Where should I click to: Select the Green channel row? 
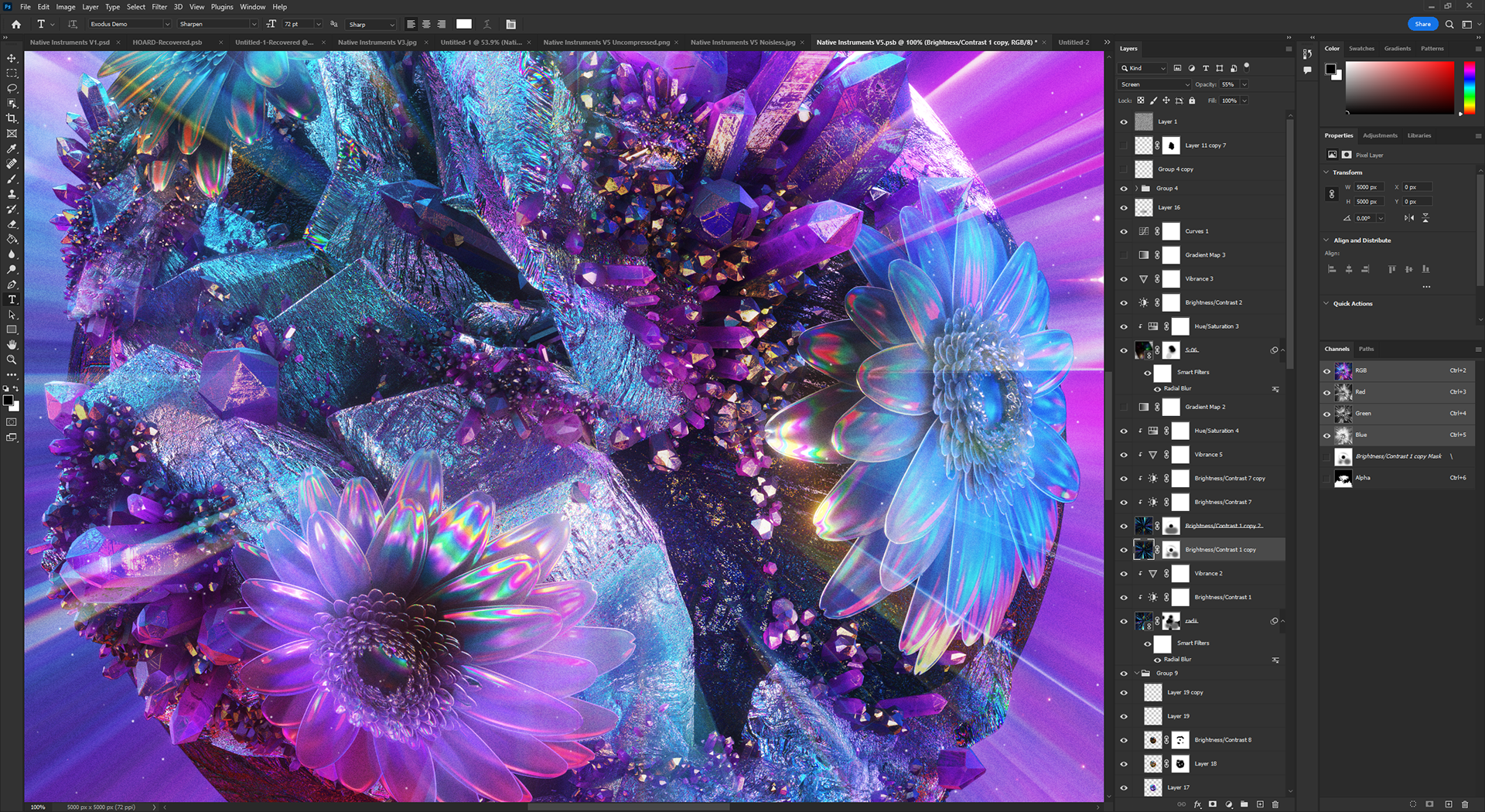(1398, 414)
